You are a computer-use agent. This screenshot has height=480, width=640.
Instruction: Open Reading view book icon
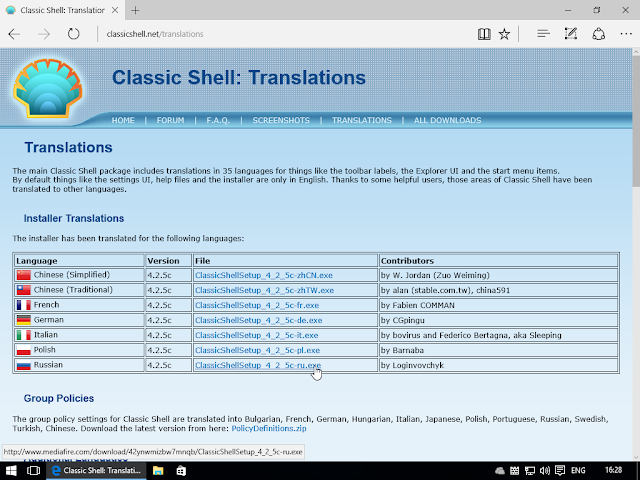[484, 34]
